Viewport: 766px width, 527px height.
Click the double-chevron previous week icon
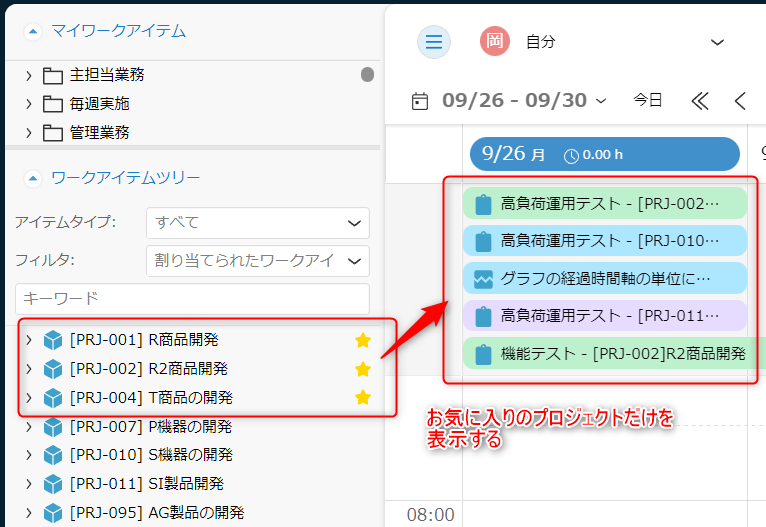pos(700,101)
